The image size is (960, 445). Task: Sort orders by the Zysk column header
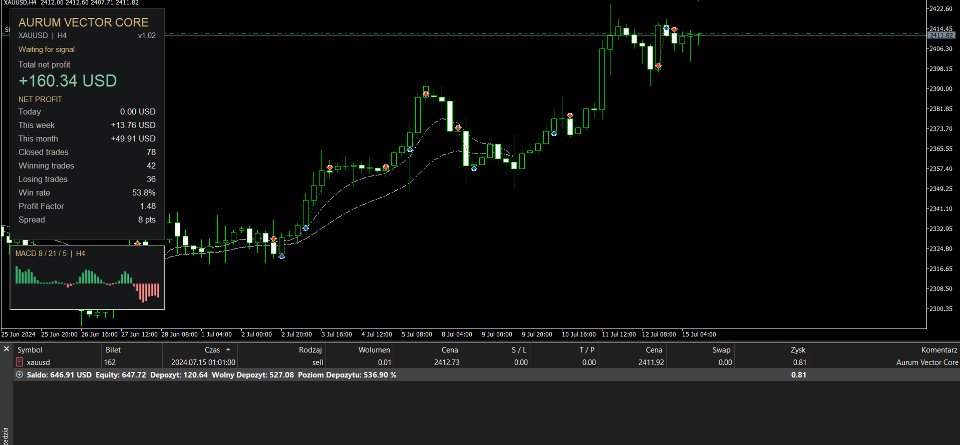(x=798, y=350)
